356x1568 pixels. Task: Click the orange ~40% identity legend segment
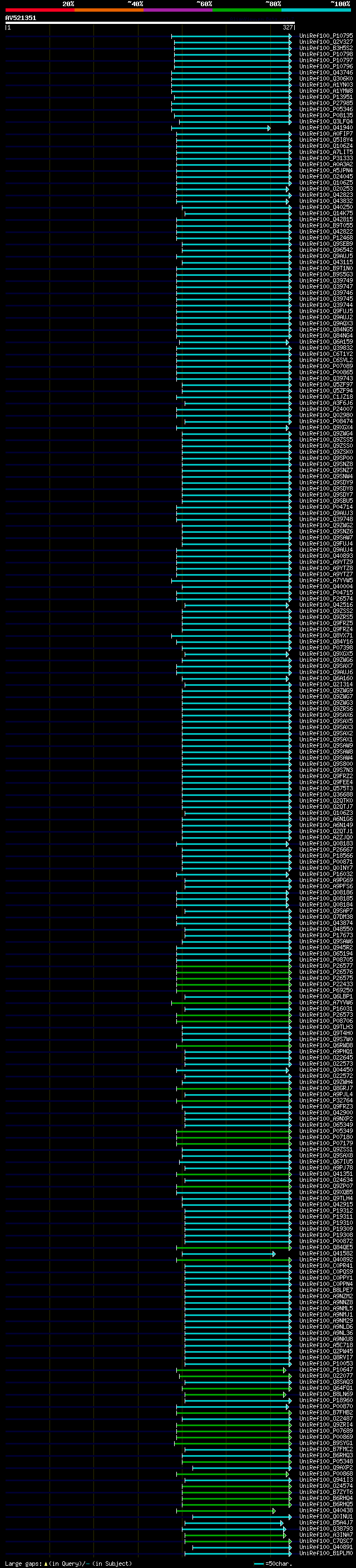(x=109, y=10)
